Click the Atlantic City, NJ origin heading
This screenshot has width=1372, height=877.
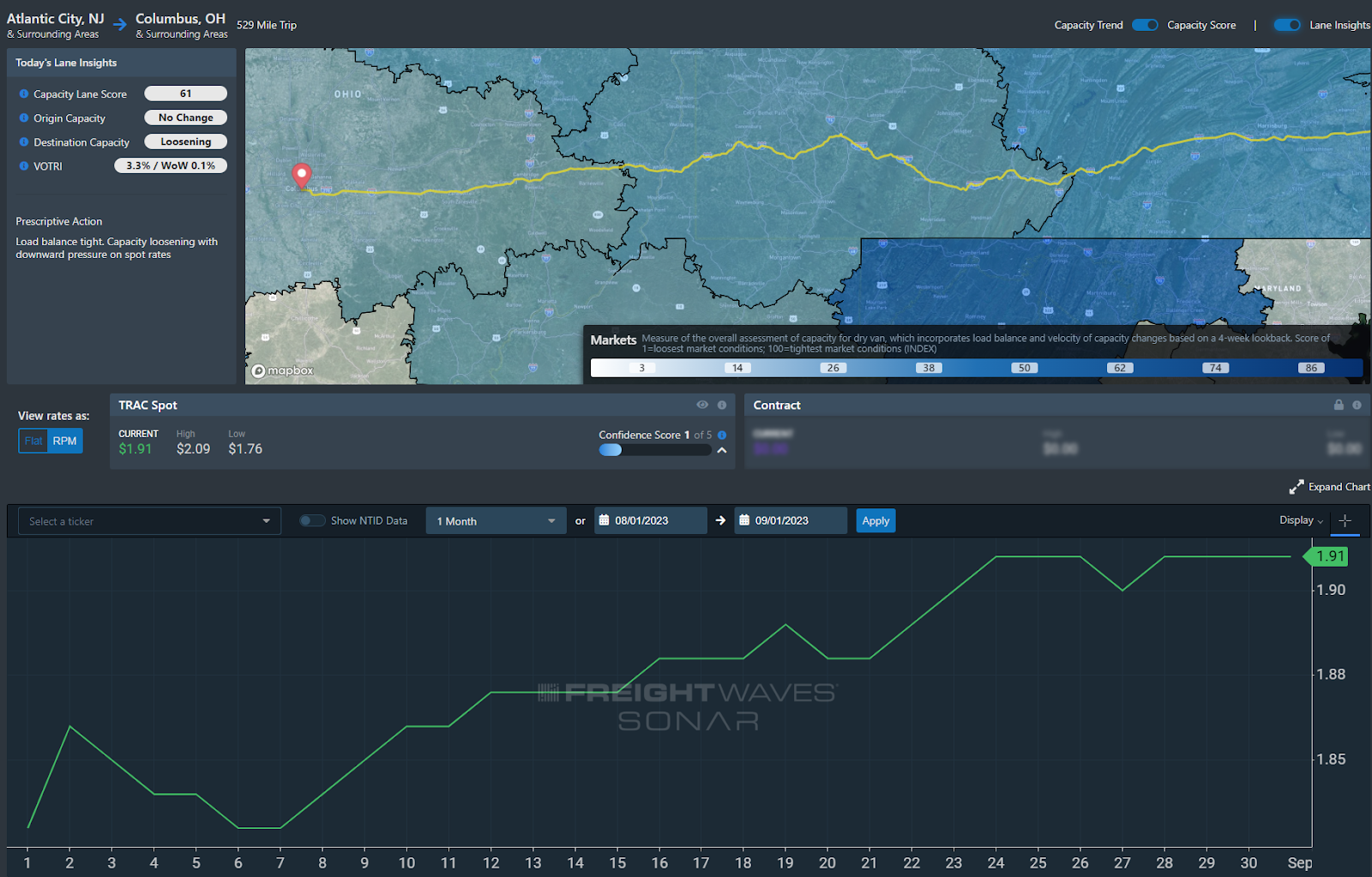click(x=56, y=18)
